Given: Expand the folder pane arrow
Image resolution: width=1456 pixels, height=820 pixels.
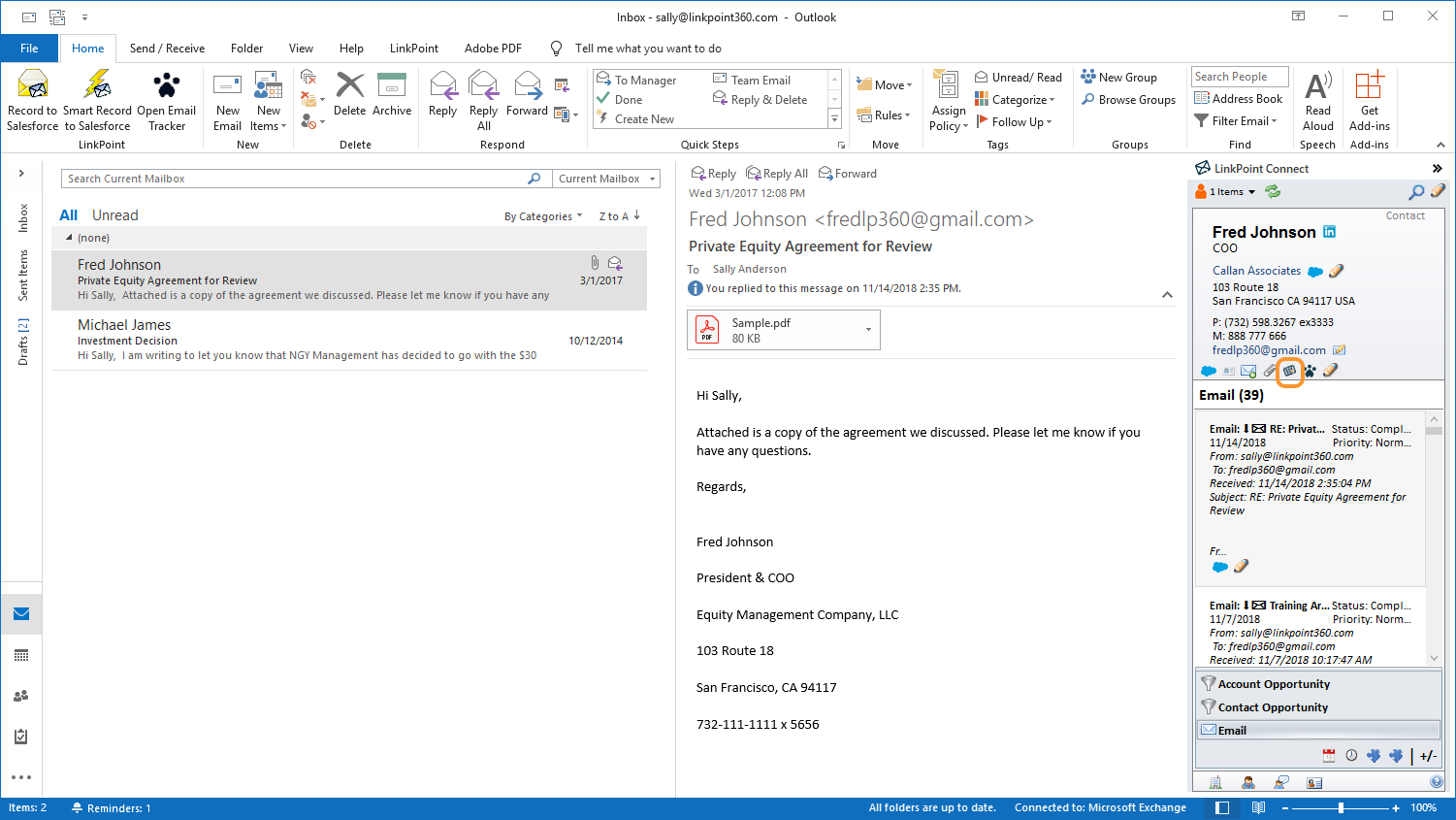Looking at the screenshot, I should point(21,174).
